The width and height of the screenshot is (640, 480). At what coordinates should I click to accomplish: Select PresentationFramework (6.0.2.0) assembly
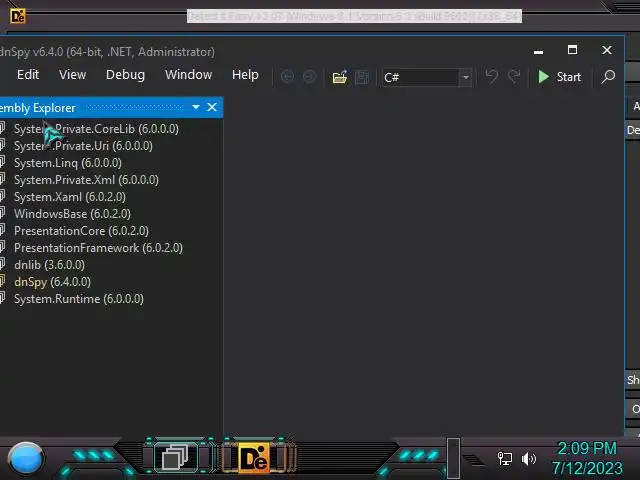(98, 248)
